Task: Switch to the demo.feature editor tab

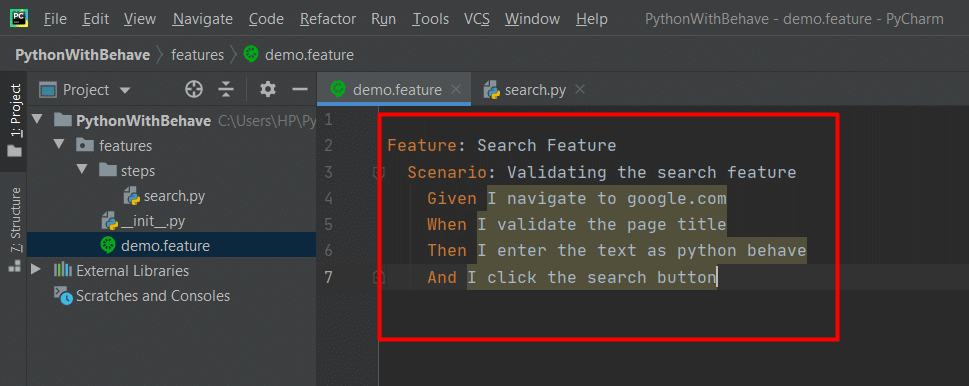Action: [394, 90]
